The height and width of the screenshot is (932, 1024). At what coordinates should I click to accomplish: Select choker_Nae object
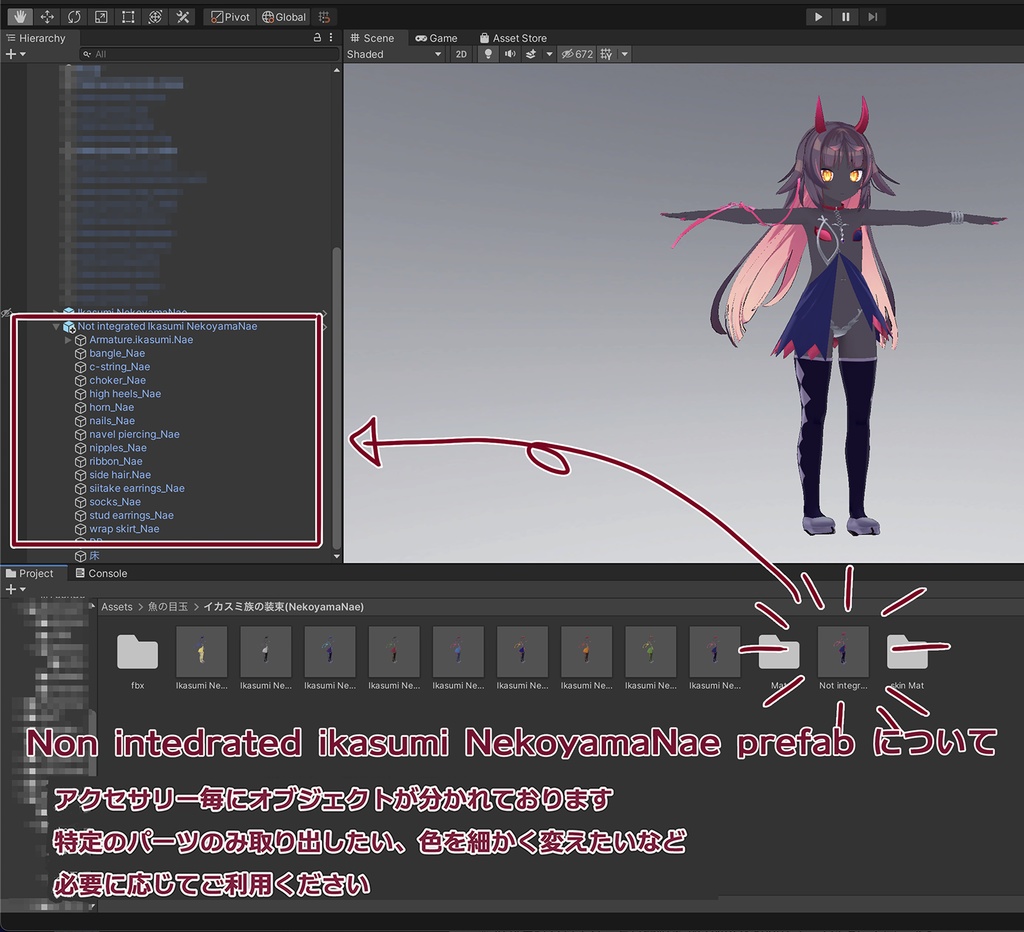point(118,381)
